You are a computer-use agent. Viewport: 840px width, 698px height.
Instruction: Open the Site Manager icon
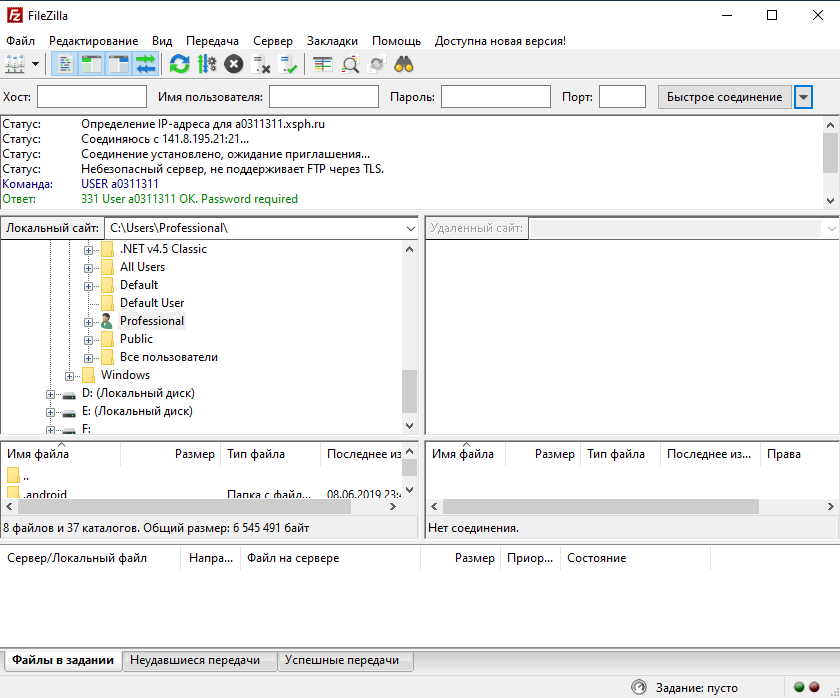point(14,65)
